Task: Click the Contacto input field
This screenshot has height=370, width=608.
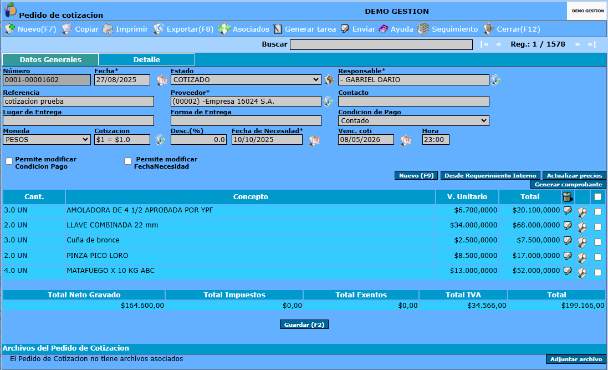Action: click(x=414, y=102)
